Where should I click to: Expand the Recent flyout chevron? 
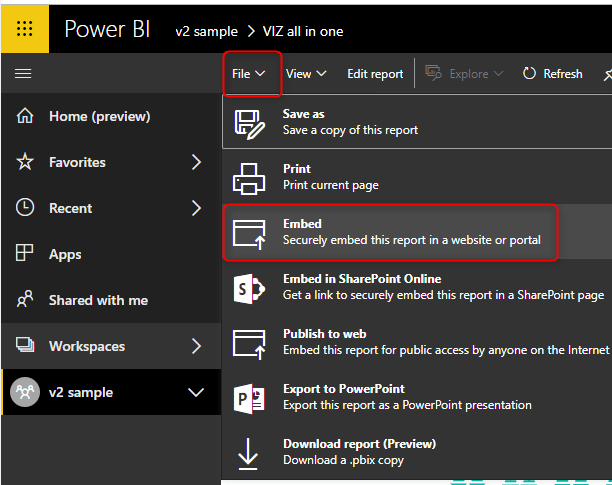pos(196,208)
